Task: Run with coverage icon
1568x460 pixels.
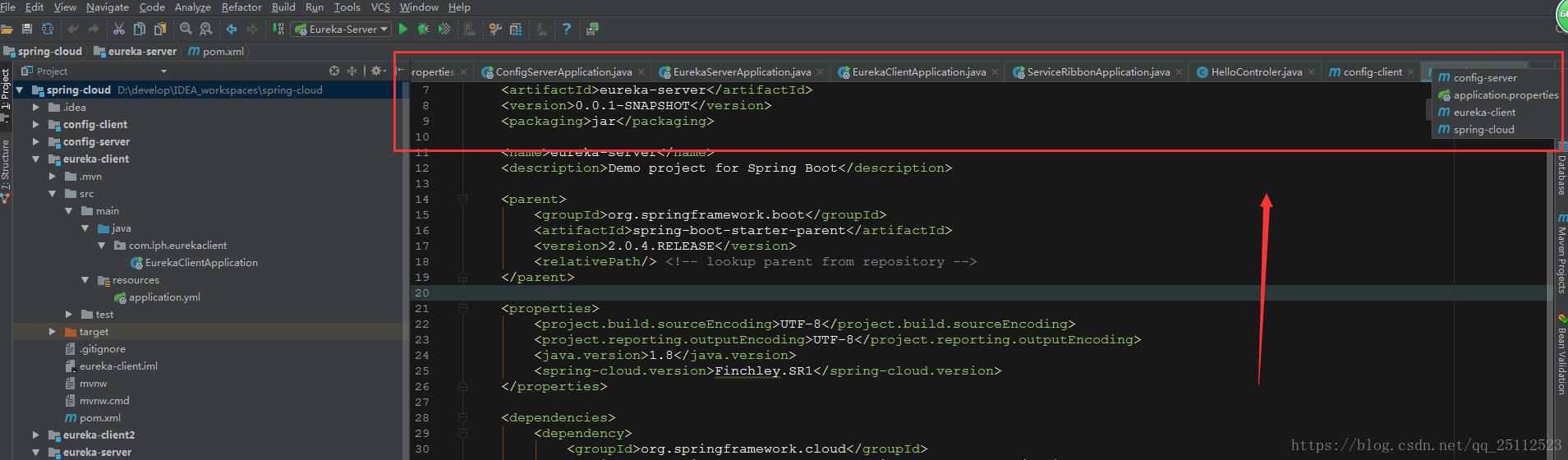Action: [x=444, y=29]
